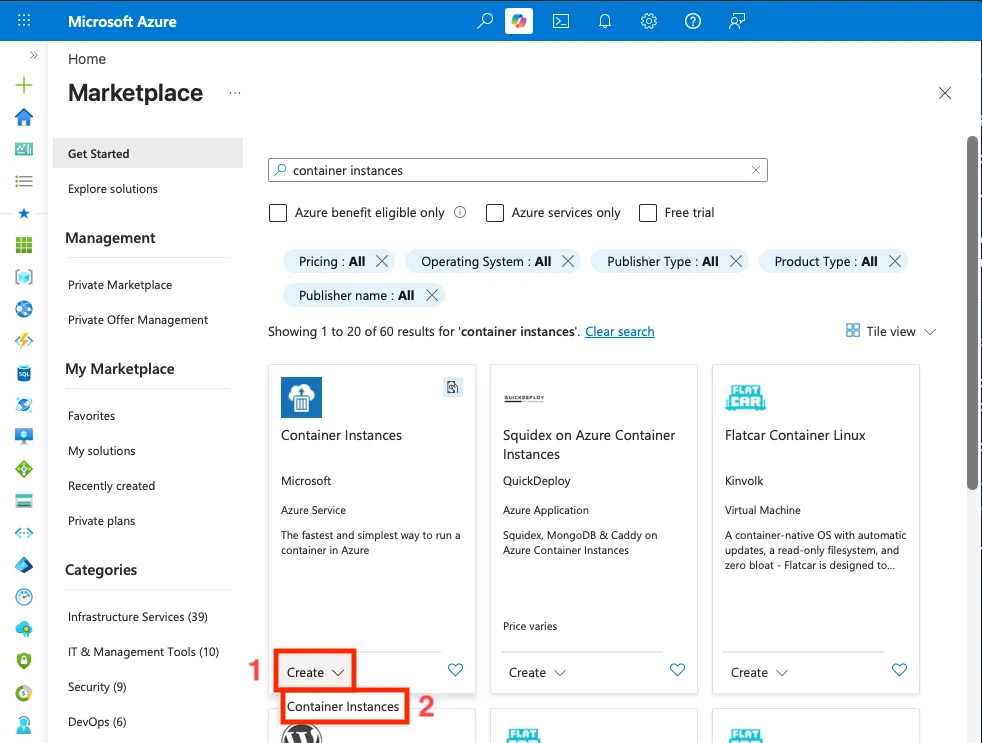Choose Container Instances from Create menu

(343, 706)
